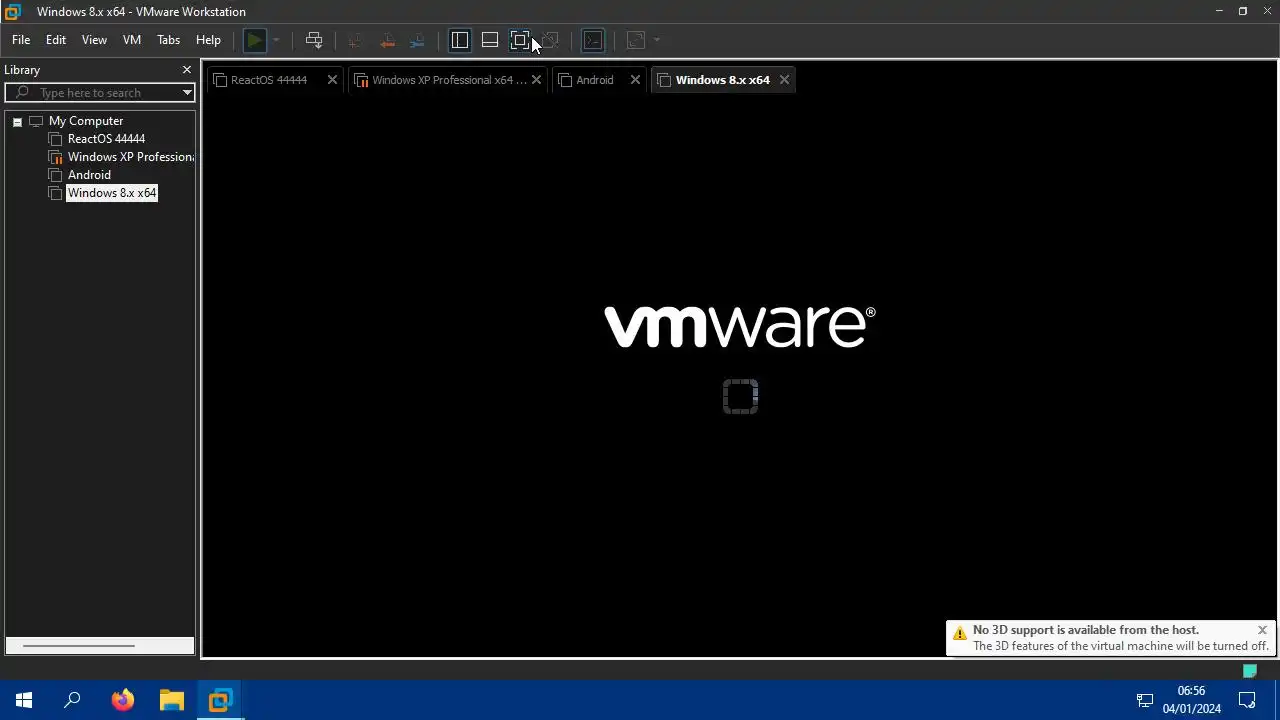Screen dimensions: 1280x720
Task: Enter full screen mode icon
Action: tap(520, 40)
